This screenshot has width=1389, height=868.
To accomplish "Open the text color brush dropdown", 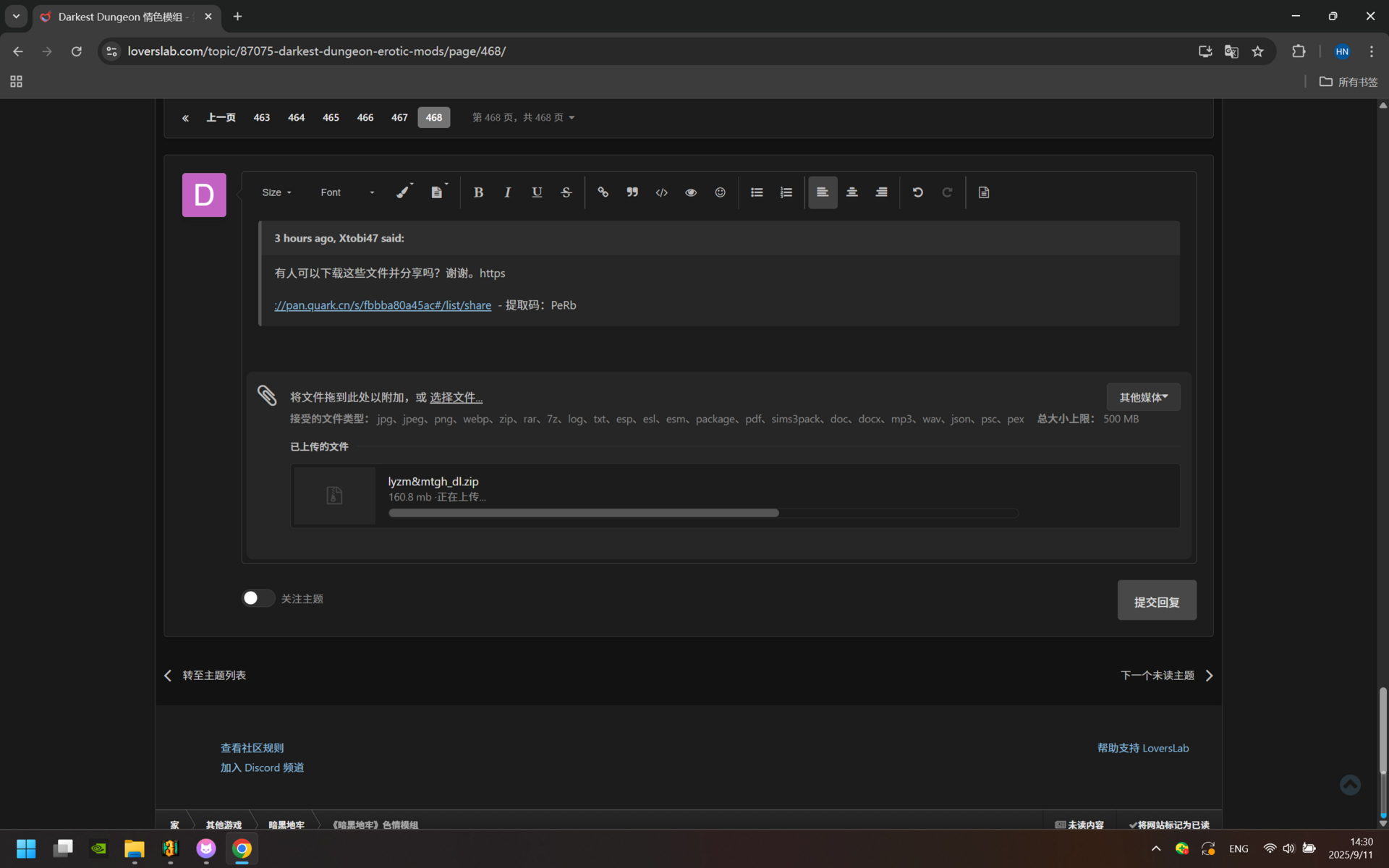I will click(404, 192).
